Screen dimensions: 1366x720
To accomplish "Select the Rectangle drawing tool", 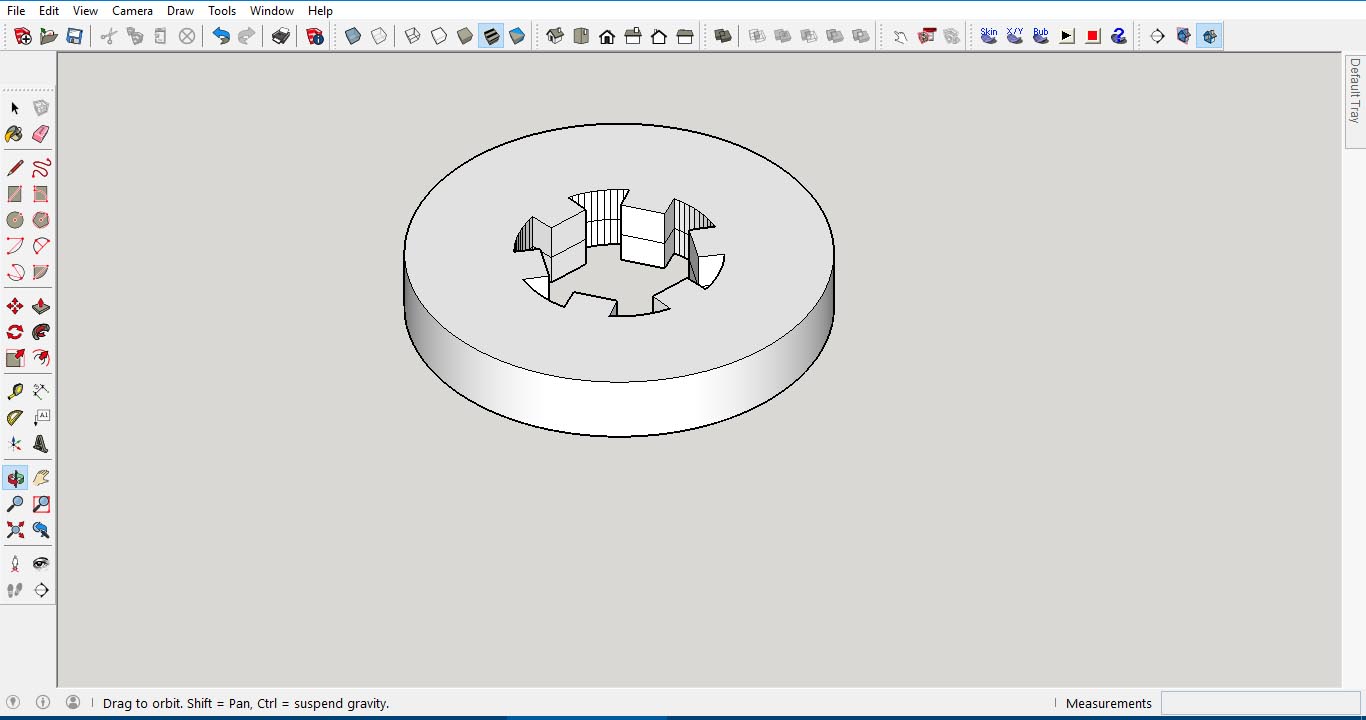I will (14, 193).
